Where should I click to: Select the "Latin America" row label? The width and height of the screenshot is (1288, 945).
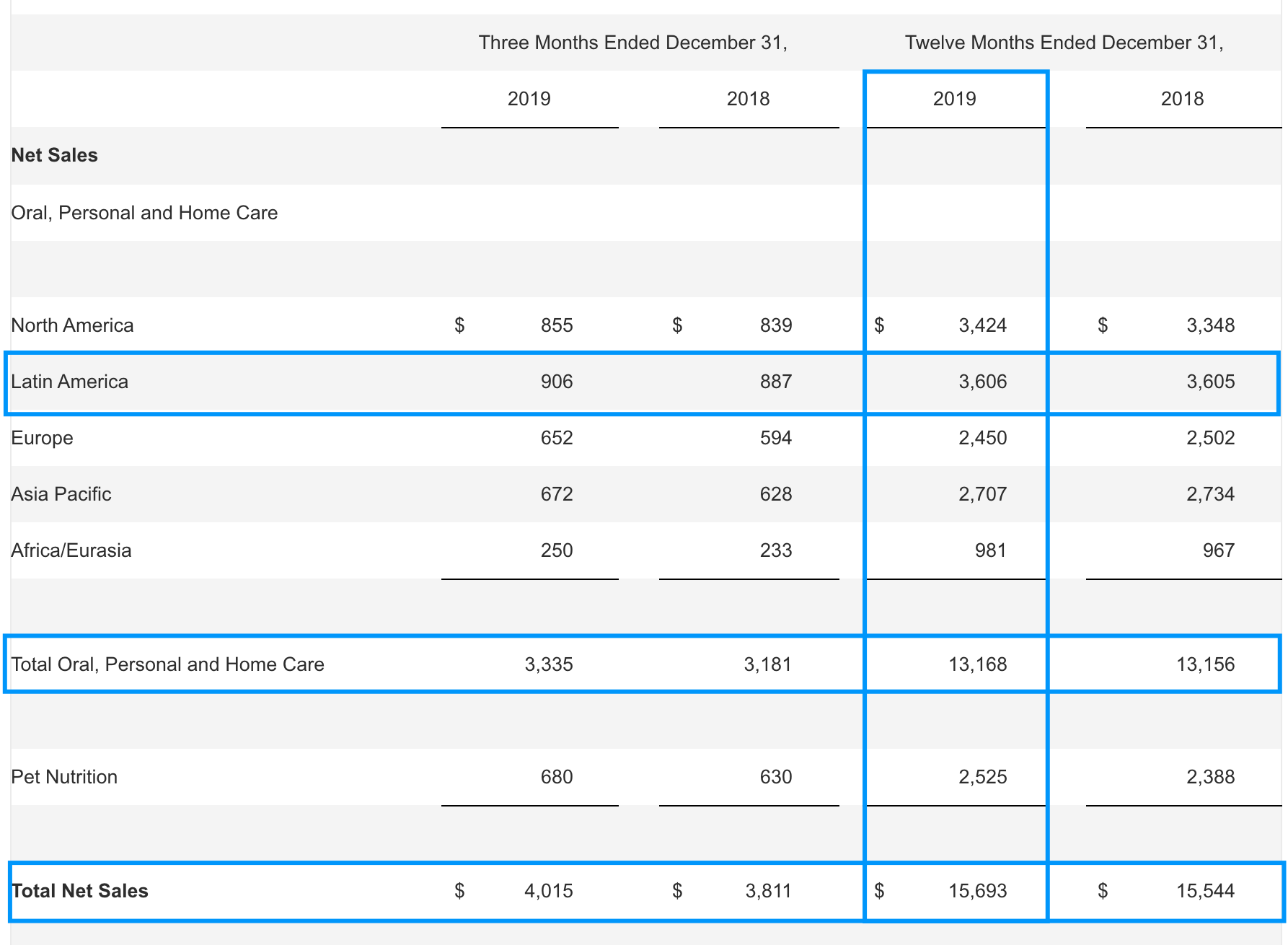[x=70, y=382]
